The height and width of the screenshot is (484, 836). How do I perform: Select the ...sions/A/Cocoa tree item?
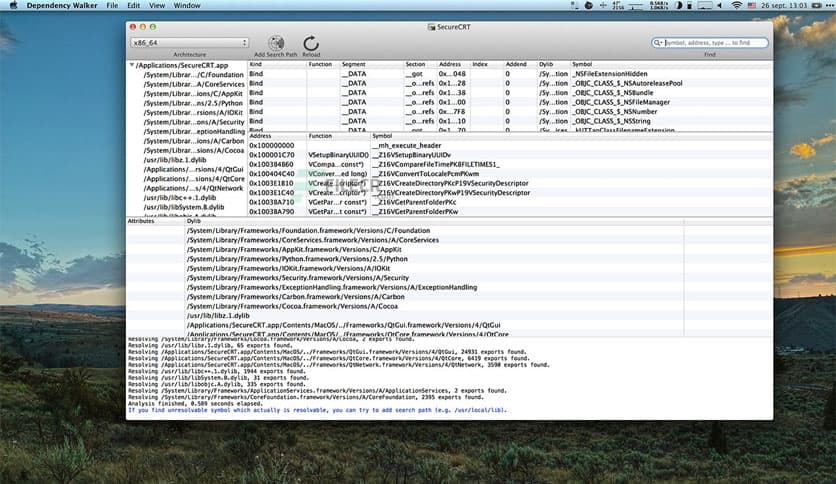194,150
